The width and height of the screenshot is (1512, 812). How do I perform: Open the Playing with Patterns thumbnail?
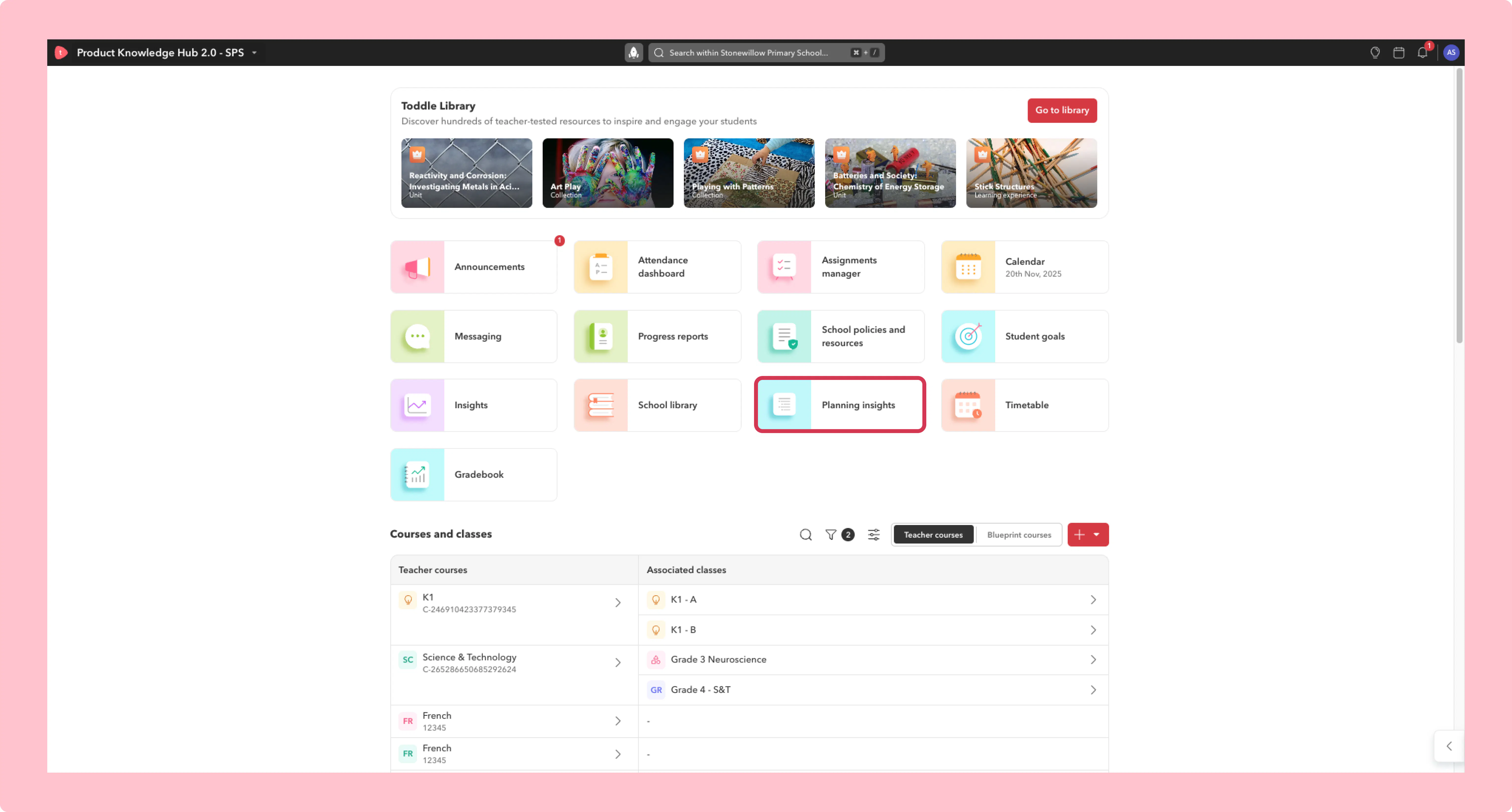[749, 173]
